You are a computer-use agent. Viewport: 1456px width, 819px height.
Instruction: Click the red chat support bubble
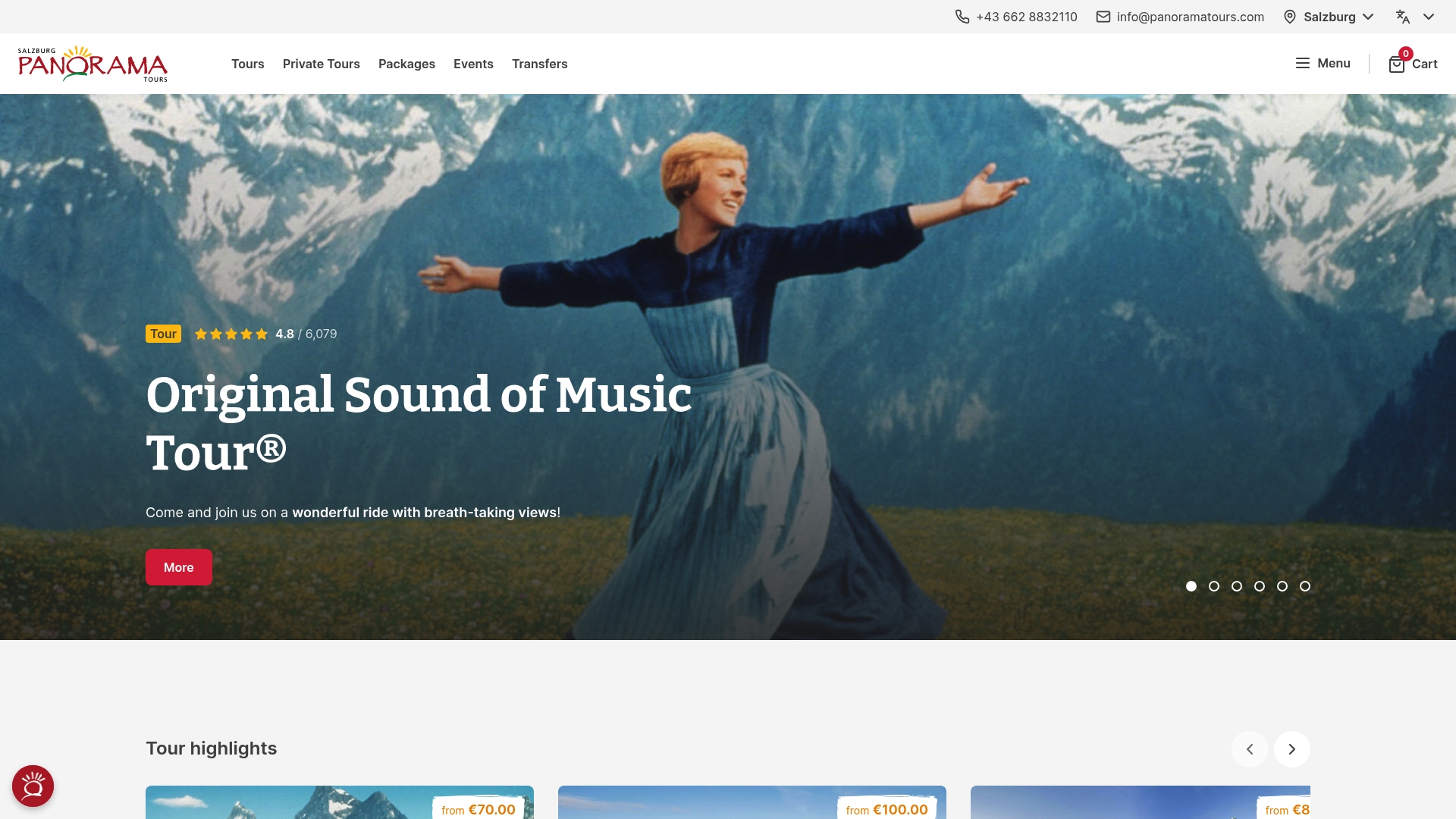[x=33, y=786]
